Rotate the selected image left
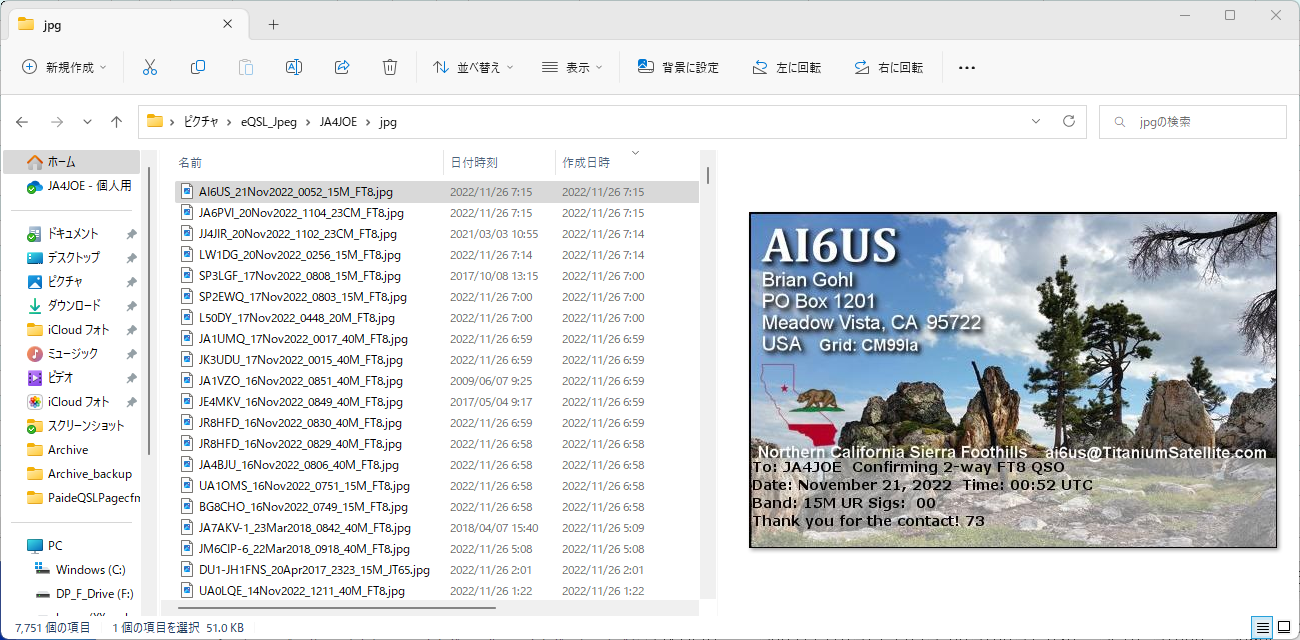Image resolution: width=1300 pixels, height=640 pixels. coord(786,67)
